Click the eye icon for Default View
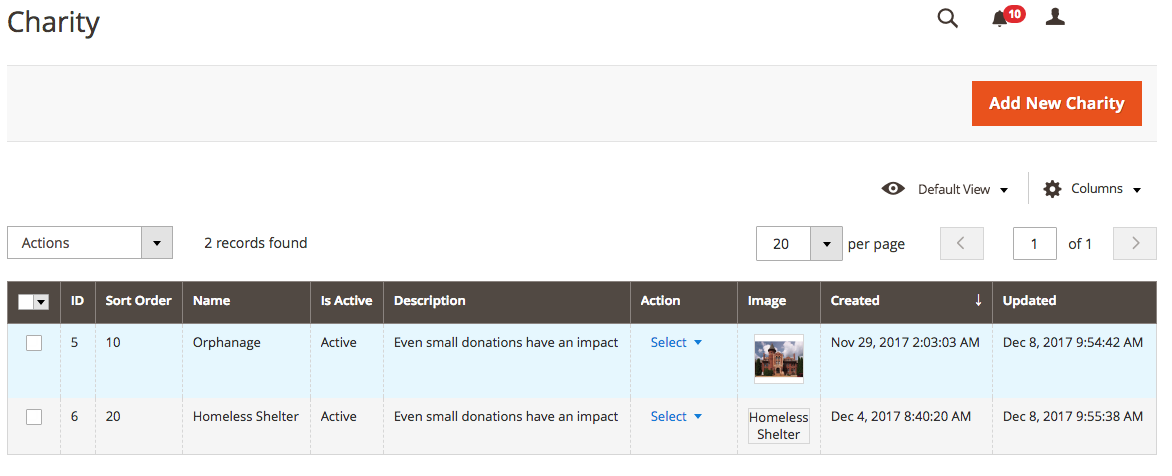This screenshot has height=476, width=1172. (x=892, y=189)
